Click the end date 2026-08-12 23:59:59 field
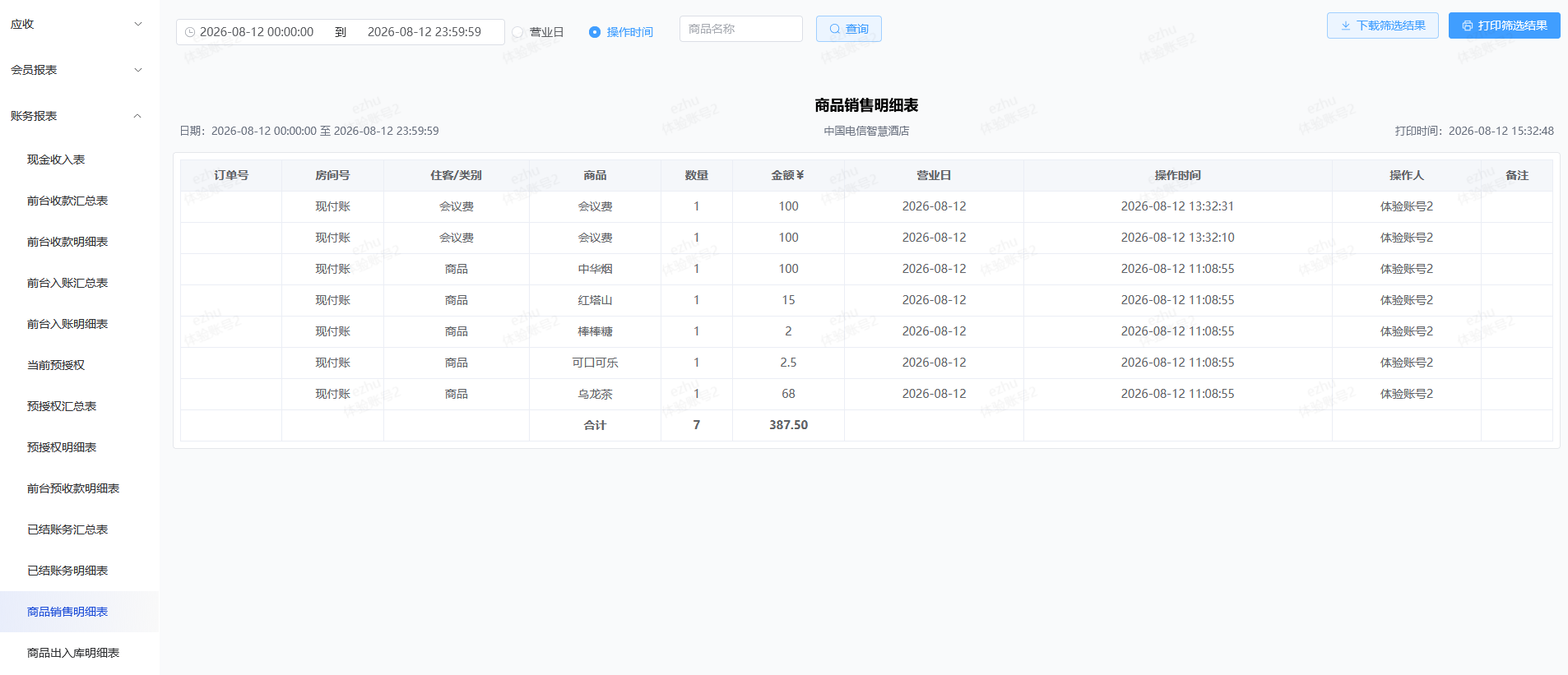Image resolution: width=1568 pixels, height=675 pixels. (x=424, y=32)
